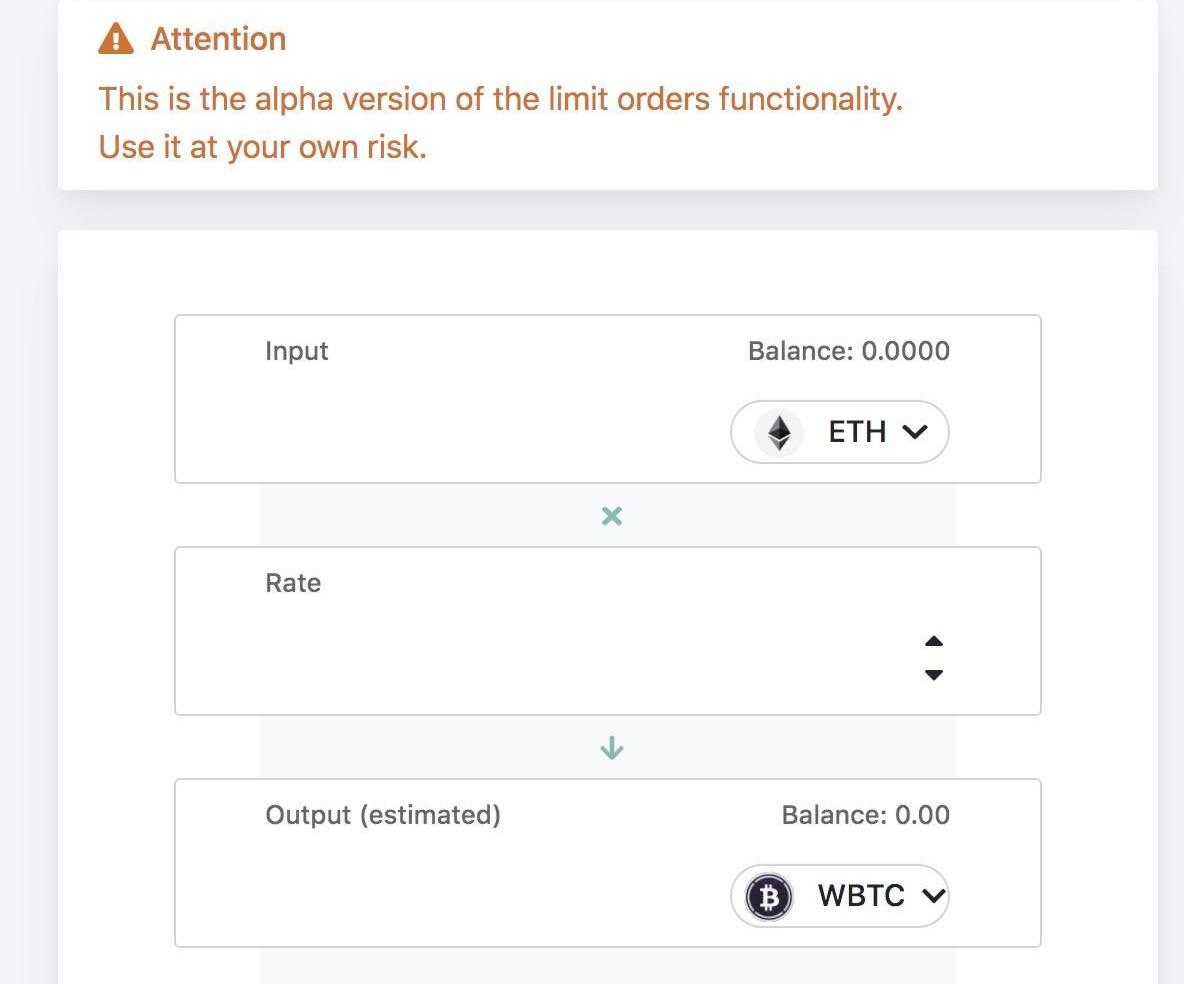Click the Rate label
This screenshot has height=984, width=1184.
pos(293,583)
